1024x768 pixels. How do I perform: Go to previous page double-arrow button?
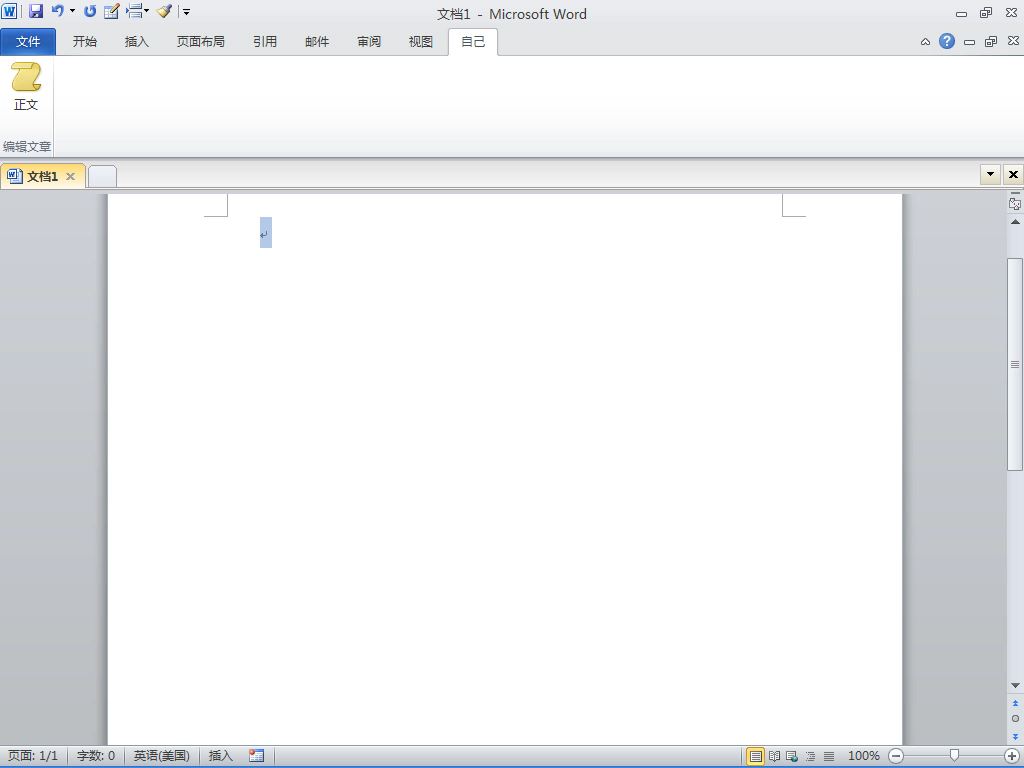[1015, 703]
